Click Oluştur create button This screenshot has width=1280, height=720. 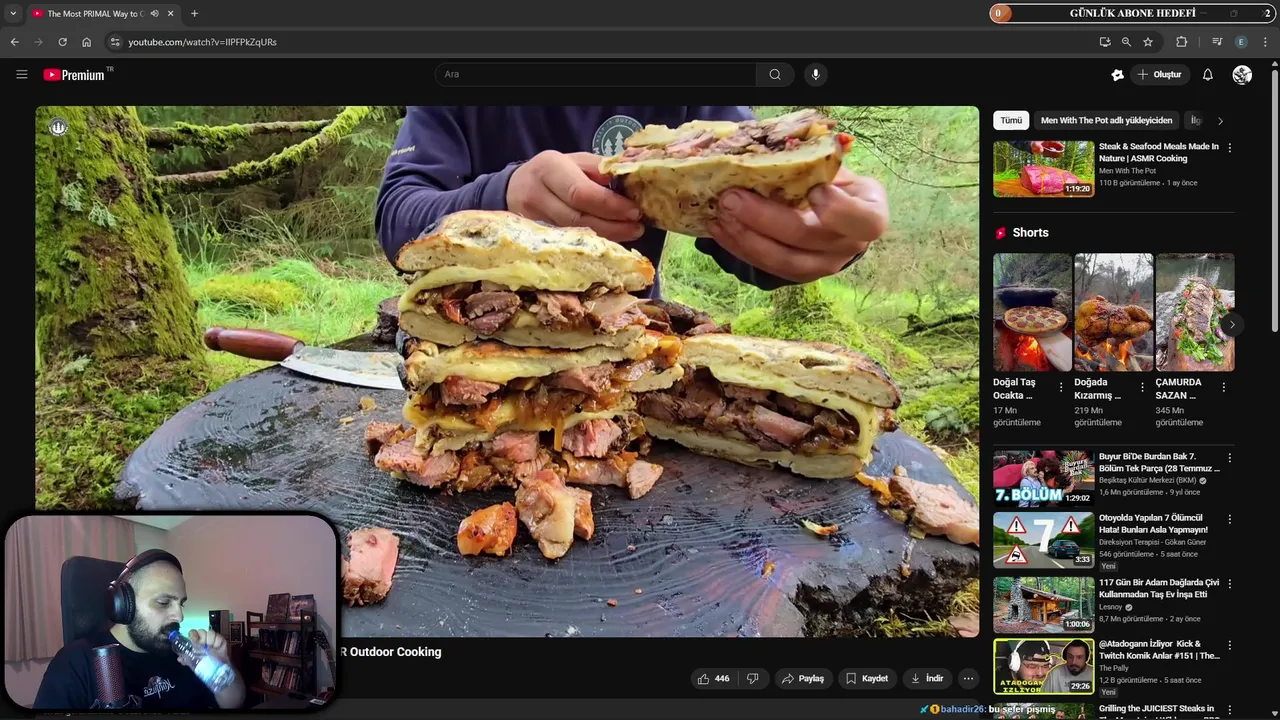tap(1159, 74)
